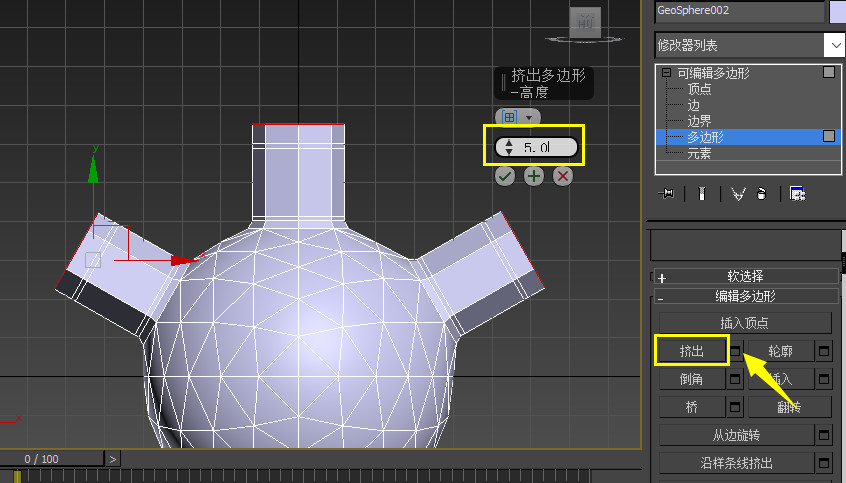Open Configure Modifier Sets icon
The image size is (846, 483).
797,194
